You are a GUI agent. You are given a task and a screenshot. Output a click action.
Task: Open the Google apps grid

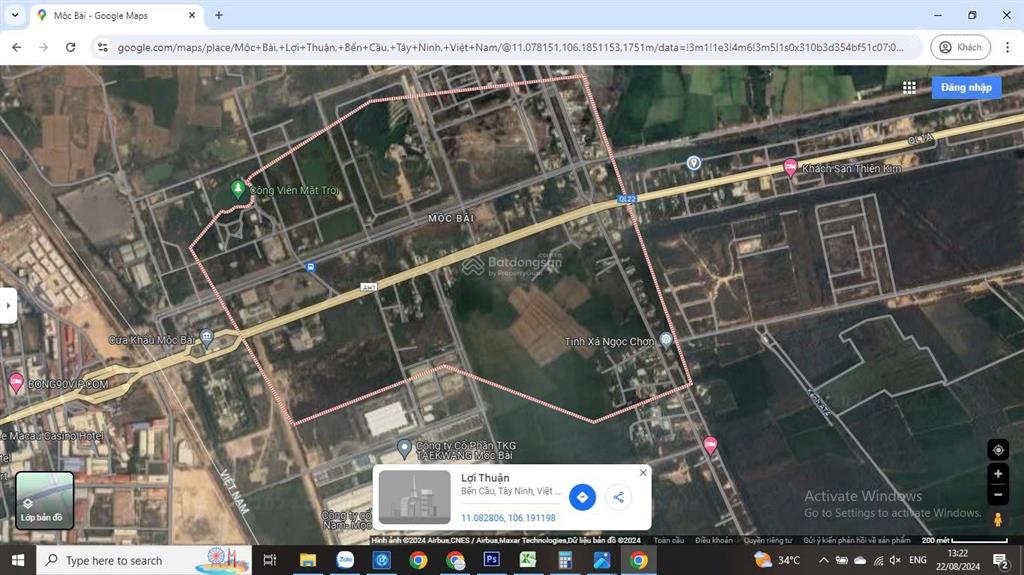[909, 88]
